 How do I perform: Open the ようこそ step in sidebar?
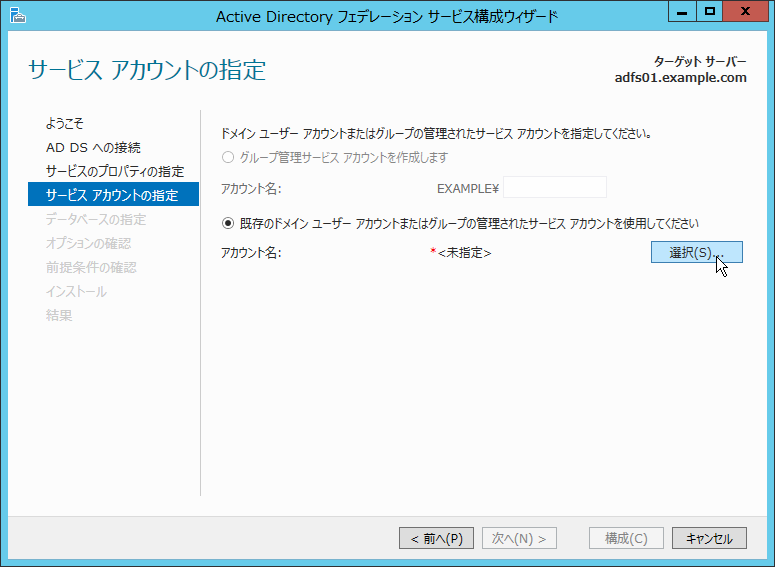65,123
